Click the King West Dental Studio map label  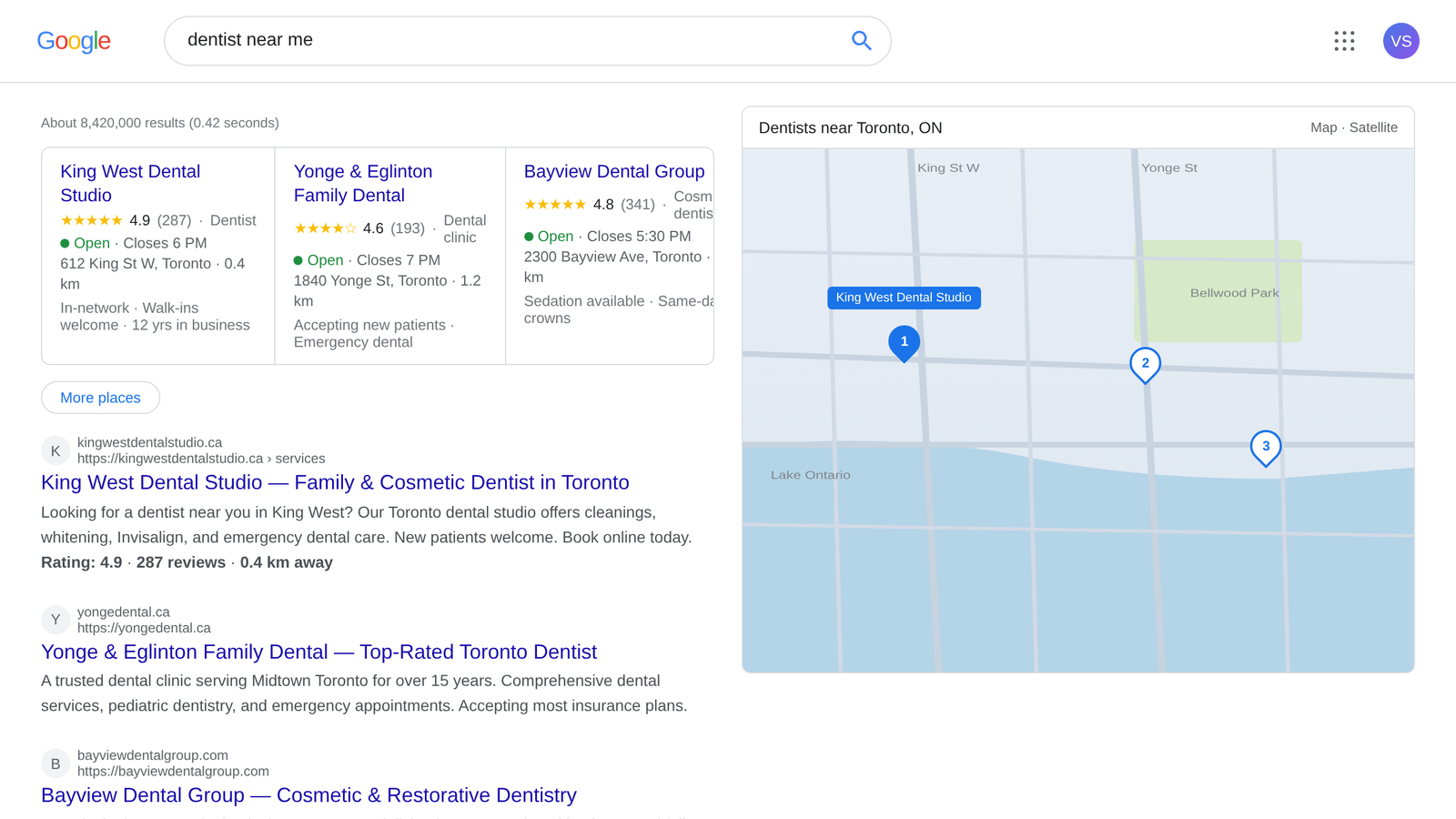coord(904,298)
